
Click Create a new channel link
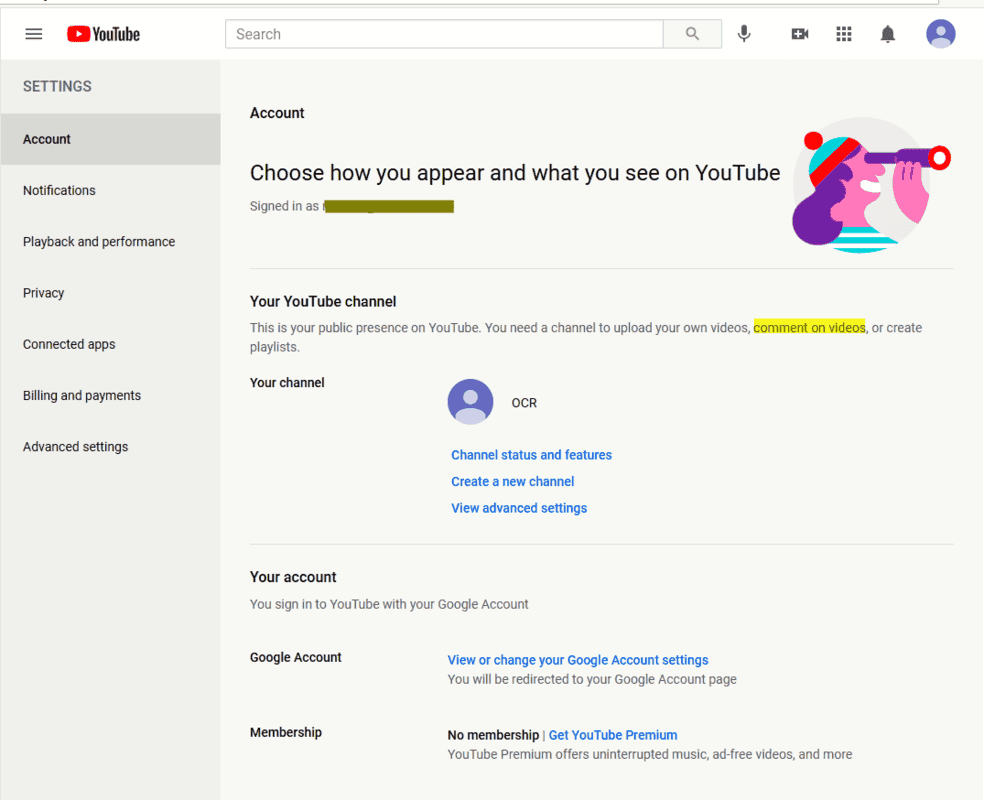click(x=512, y=481)
